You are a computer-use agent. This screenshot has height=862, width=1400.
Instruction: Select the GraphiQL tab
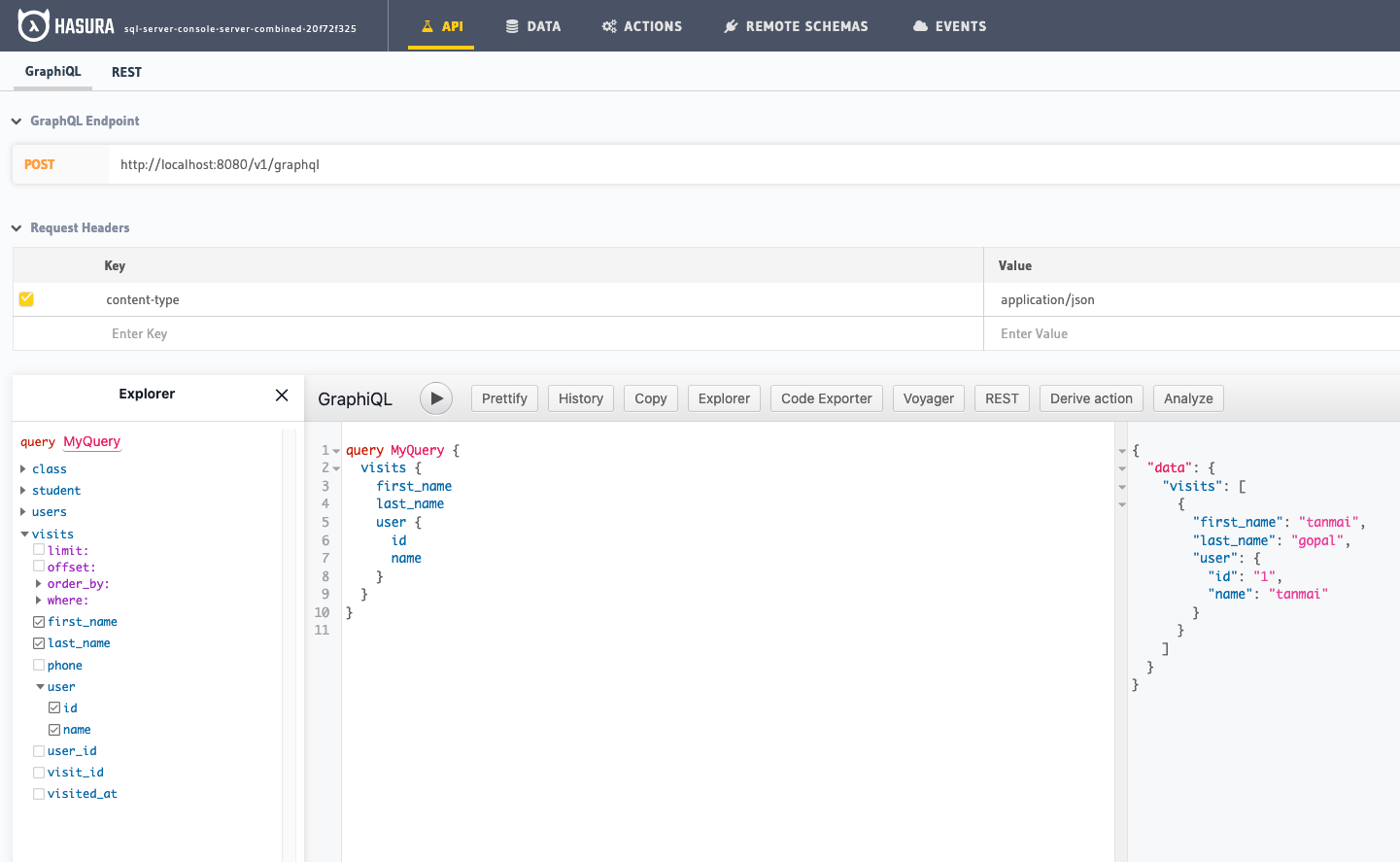click(x=51, y=71)
